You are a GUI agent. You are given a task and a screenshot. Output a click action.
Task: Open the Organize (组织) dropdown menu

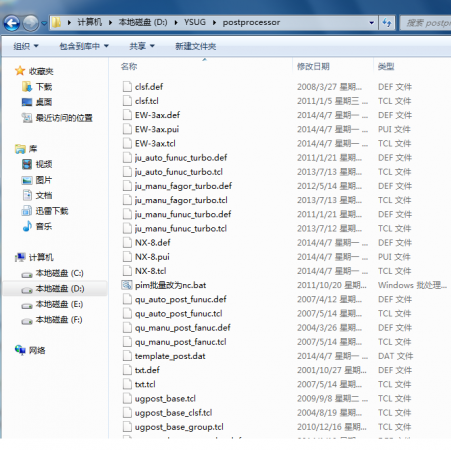coord(26,46)
